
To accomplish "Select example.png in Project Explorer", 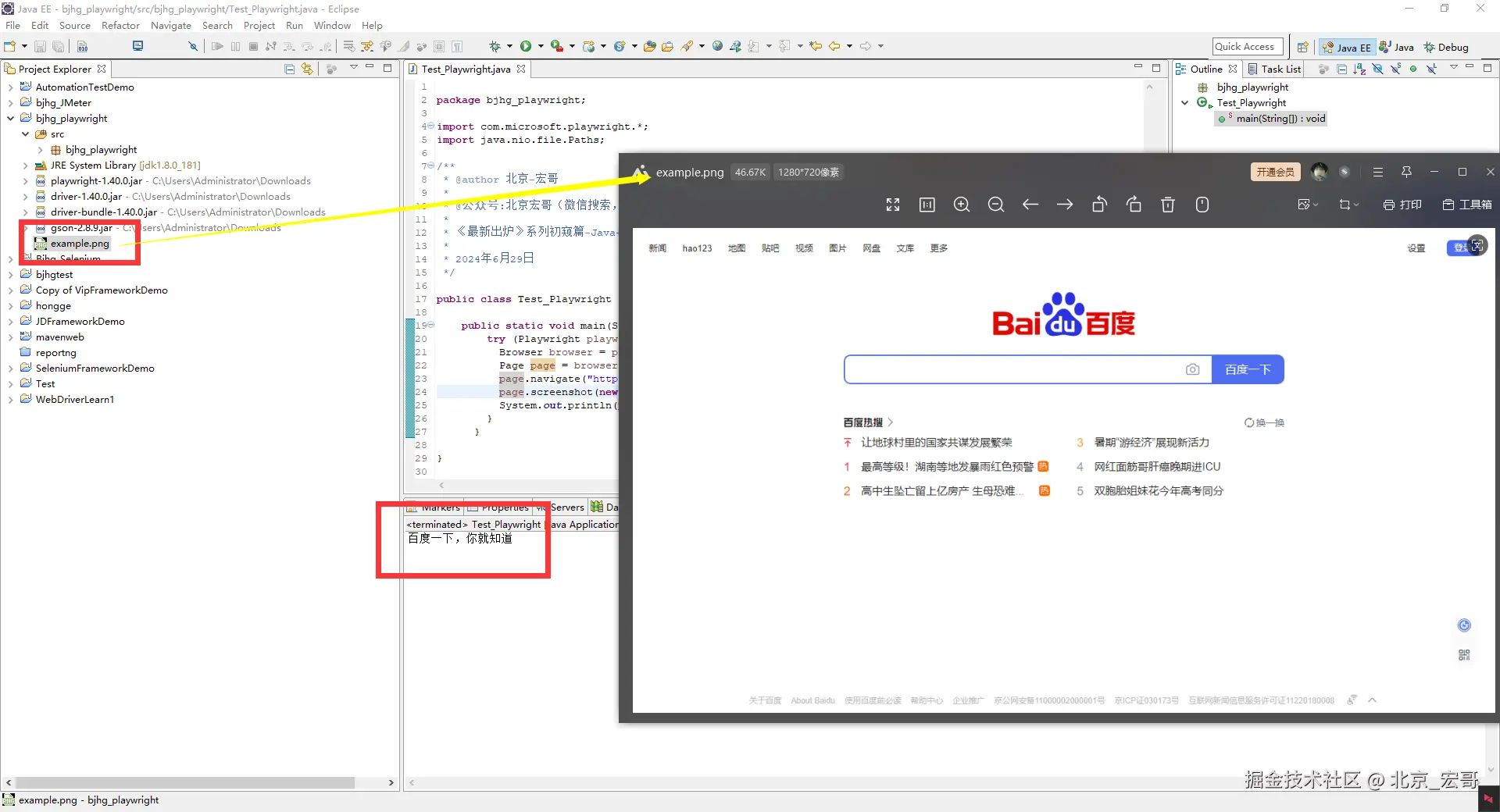I will (x=72, y=244).
